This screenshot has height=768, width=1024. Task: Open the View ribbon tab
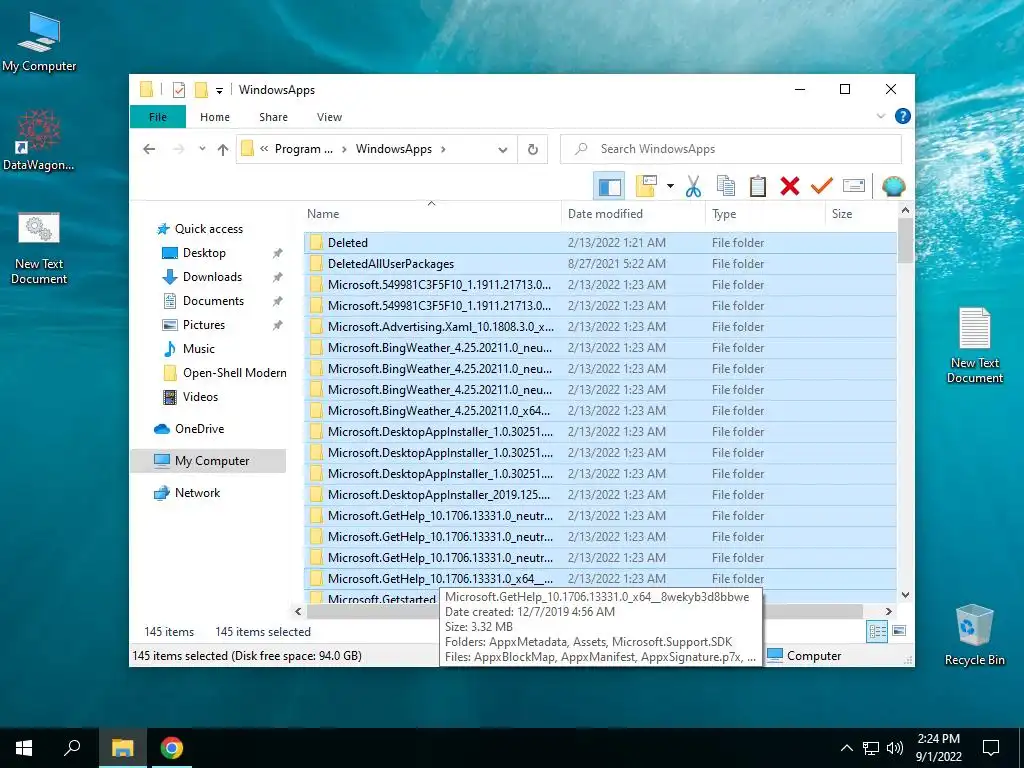(x=329, y=117)
